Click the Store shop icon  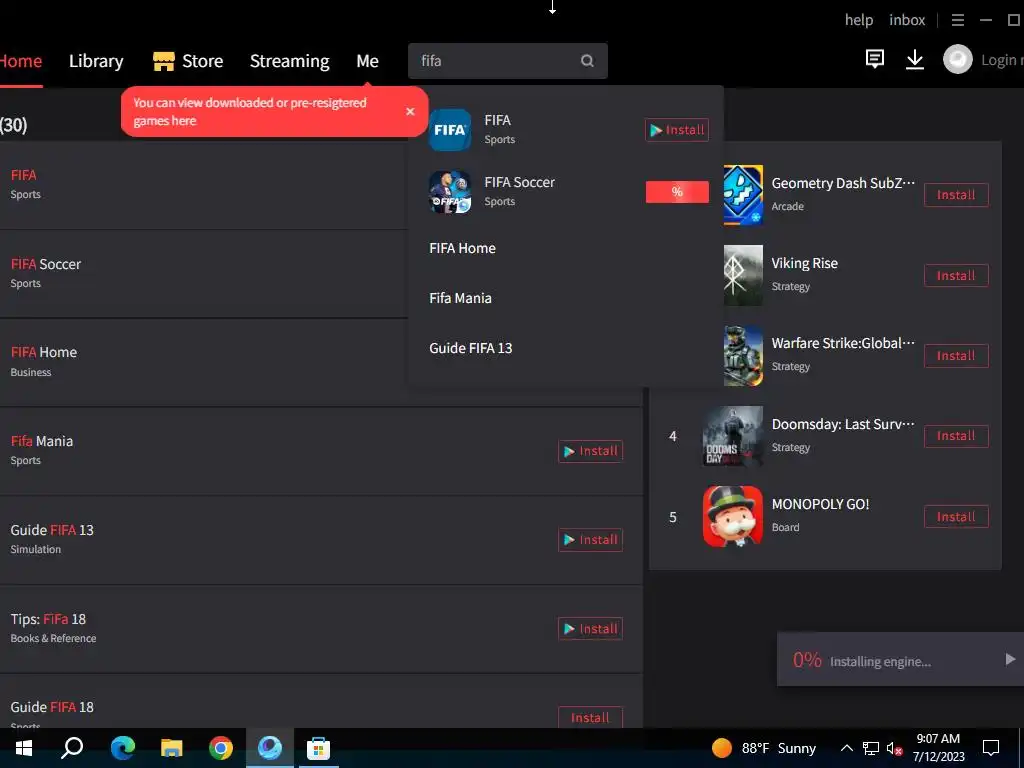pyautogui.click(x=164, y=61)
